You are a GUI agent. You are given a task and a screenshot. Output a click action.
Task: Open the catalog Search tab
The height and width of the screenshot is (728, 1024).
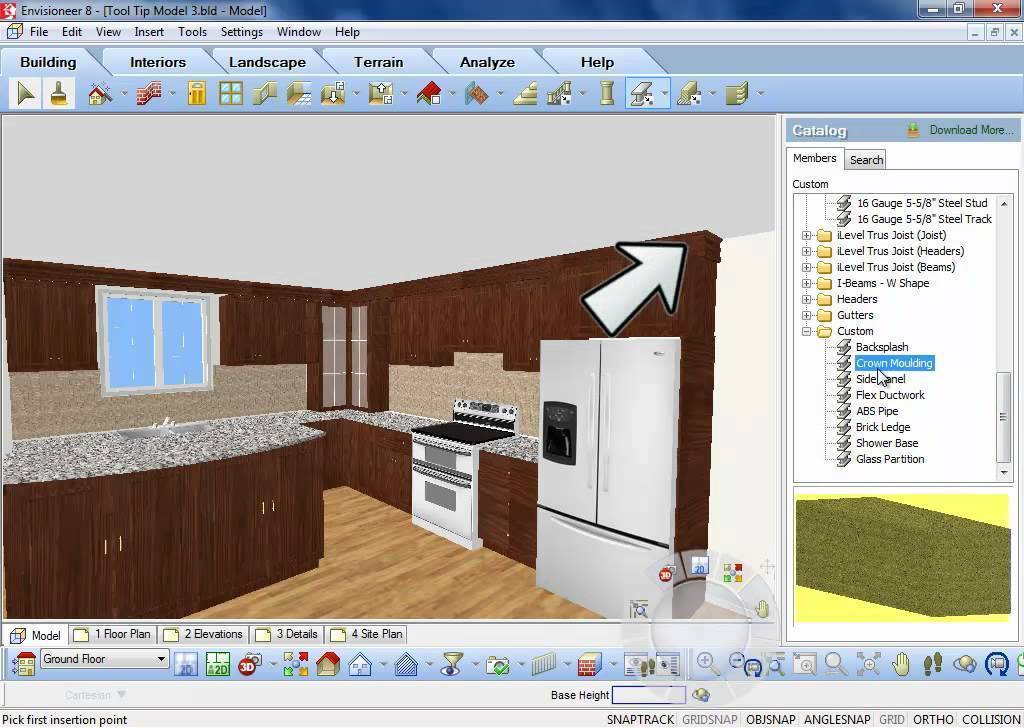(x=866, y=160)
